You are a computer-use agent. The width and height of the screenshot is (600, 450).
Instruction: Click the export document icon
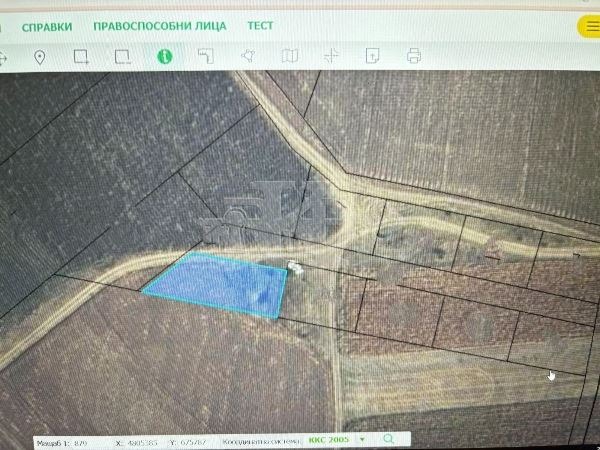(x=372, y=57)
